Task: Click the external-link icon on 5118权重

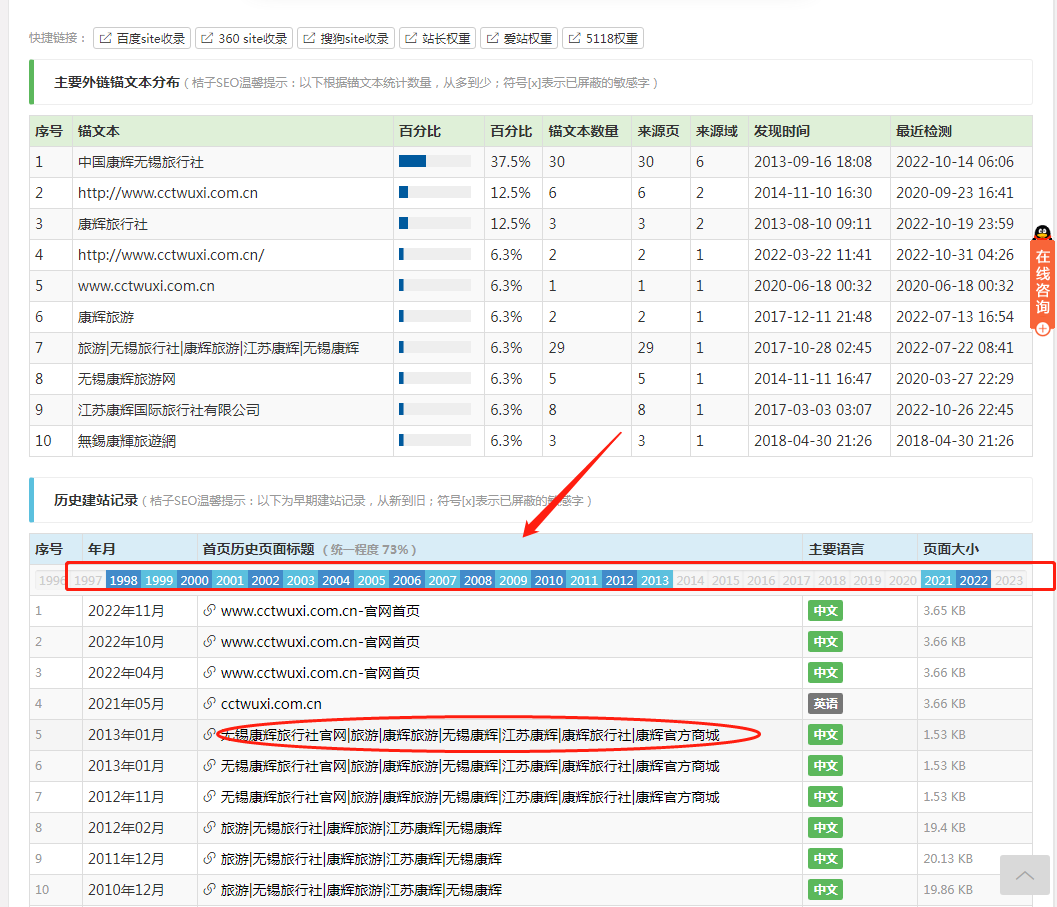Action: pos(573,39)
